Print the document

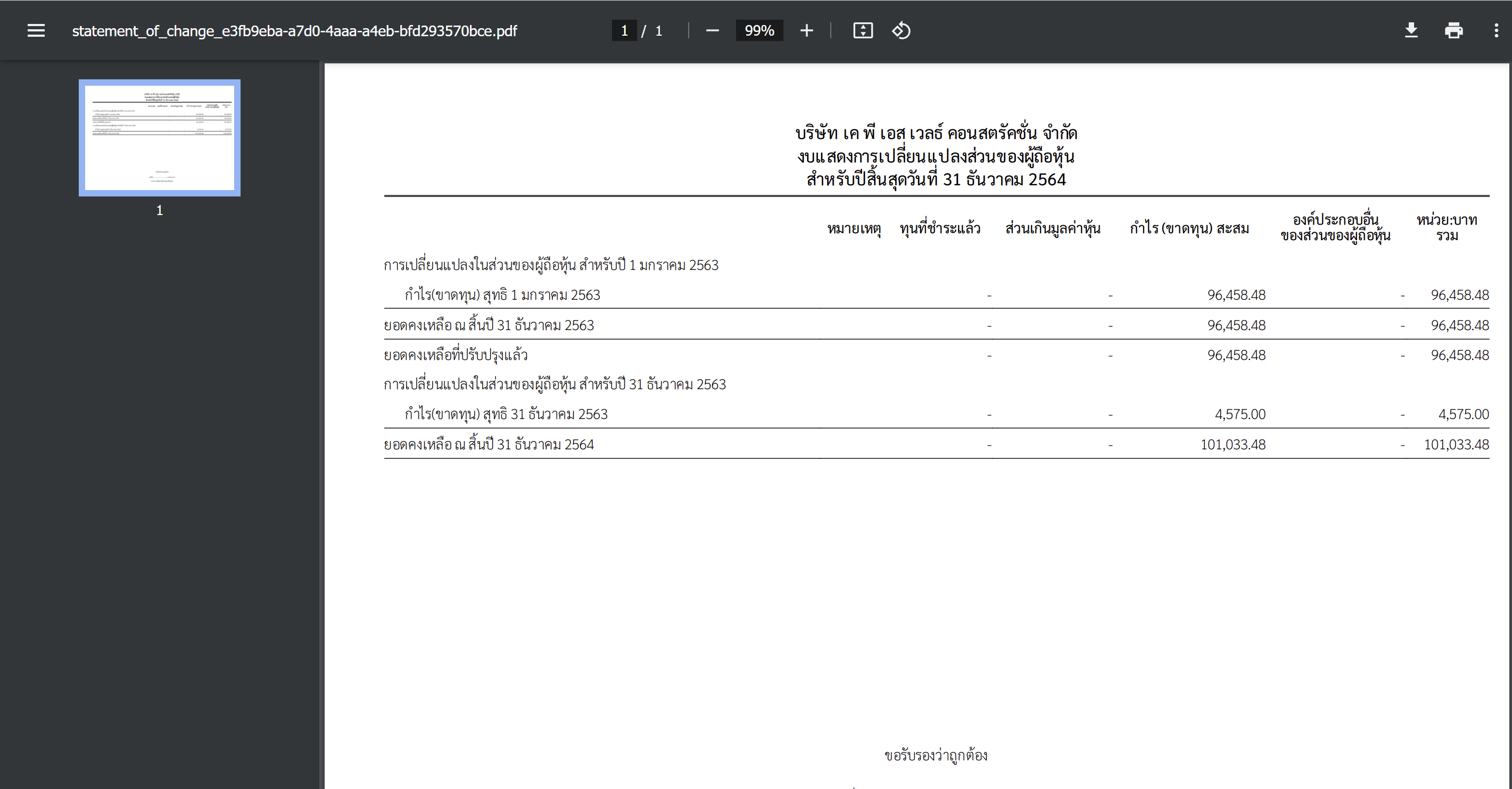pos(1453,30)
